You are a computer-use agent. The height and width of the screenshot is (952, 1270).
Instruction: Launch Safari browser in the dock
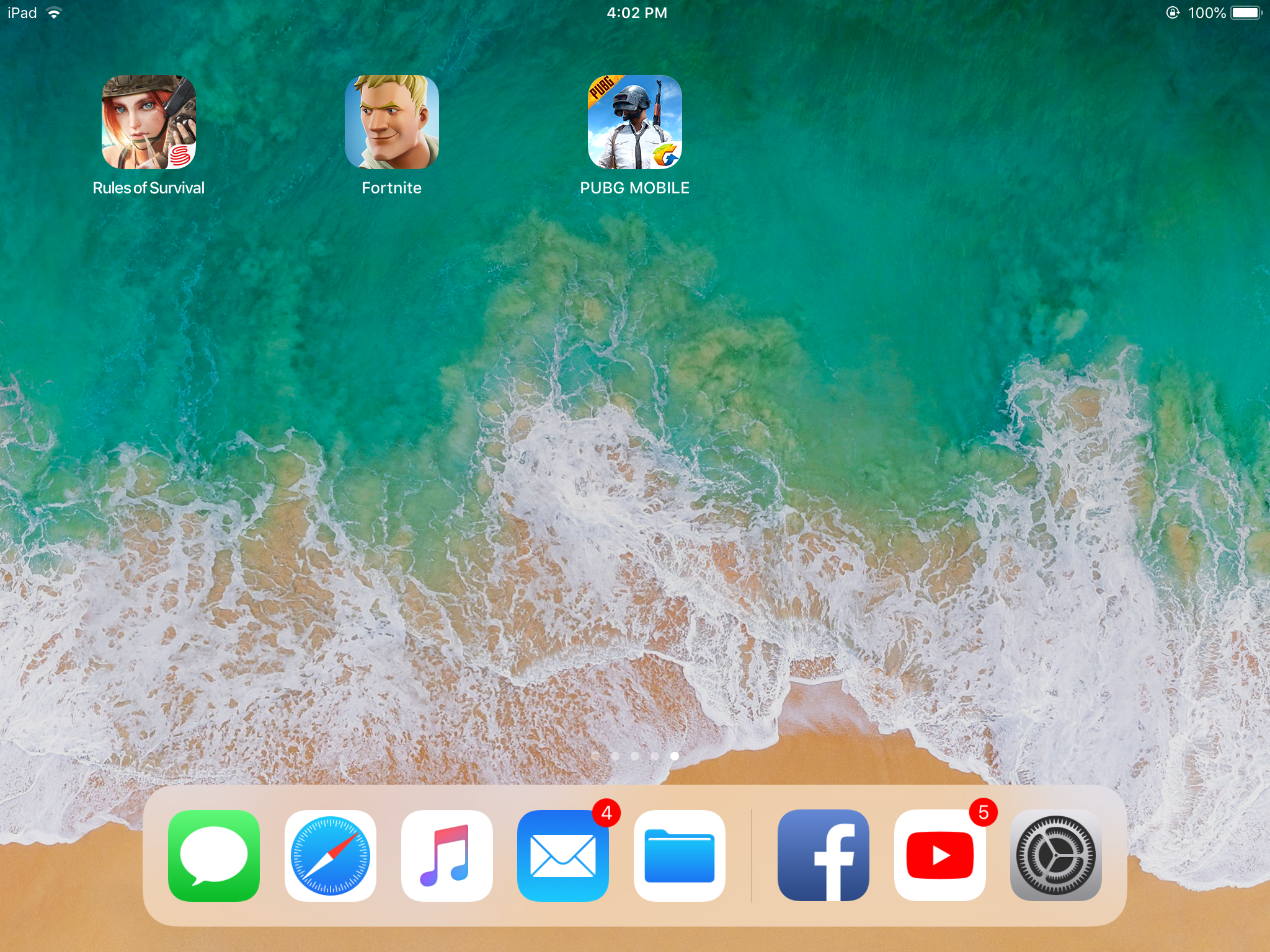pyautogui.click(x=331, y=855)
